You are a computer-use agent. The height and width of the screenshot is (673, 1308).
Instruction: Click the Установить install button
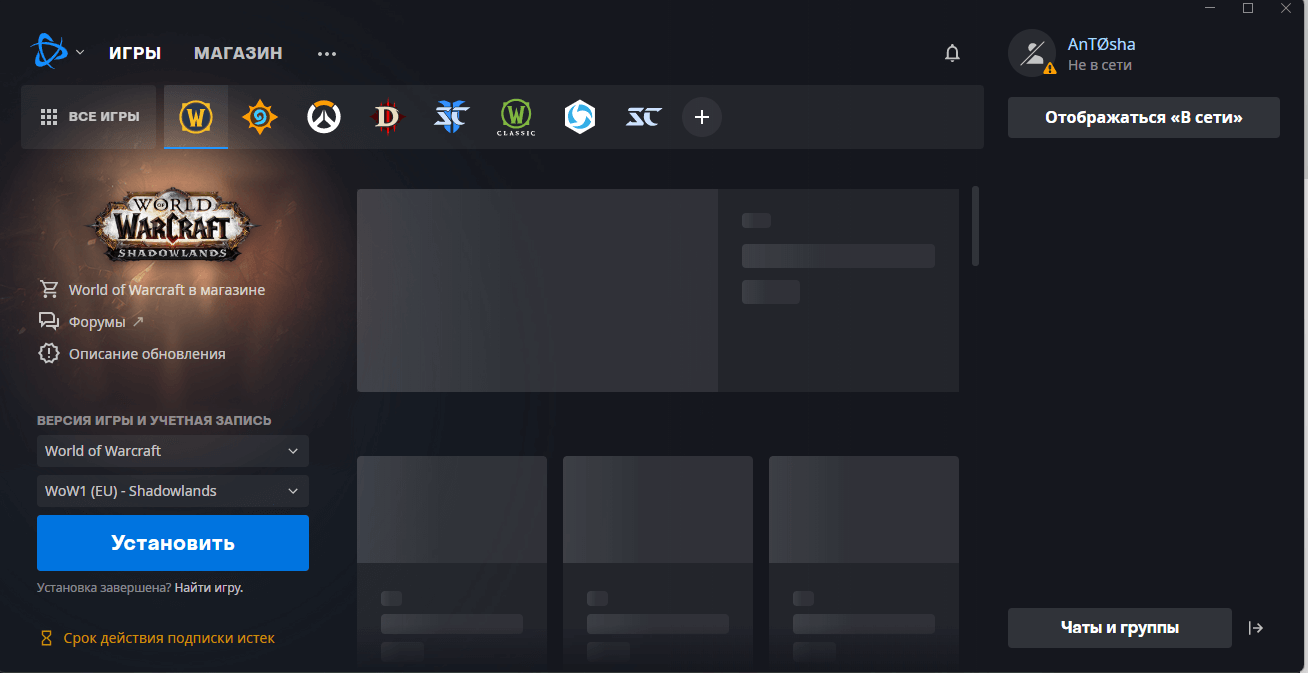click(173, 543)
